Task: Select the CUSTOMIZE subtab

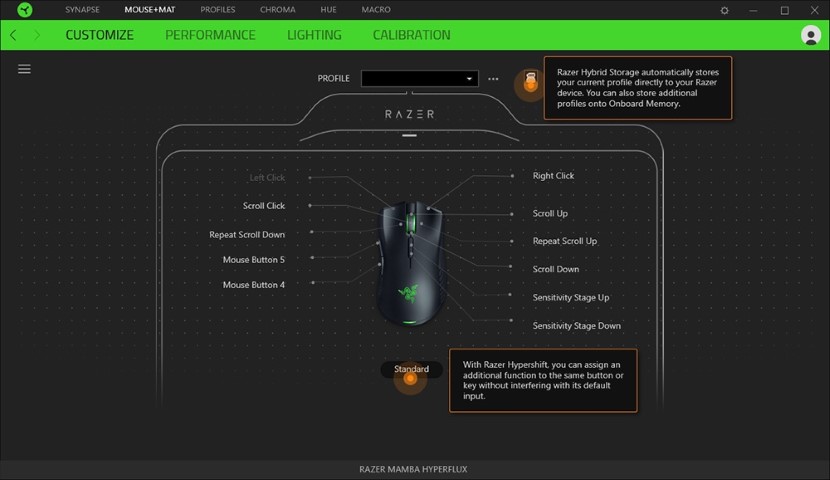Action: tap(100, 35)
